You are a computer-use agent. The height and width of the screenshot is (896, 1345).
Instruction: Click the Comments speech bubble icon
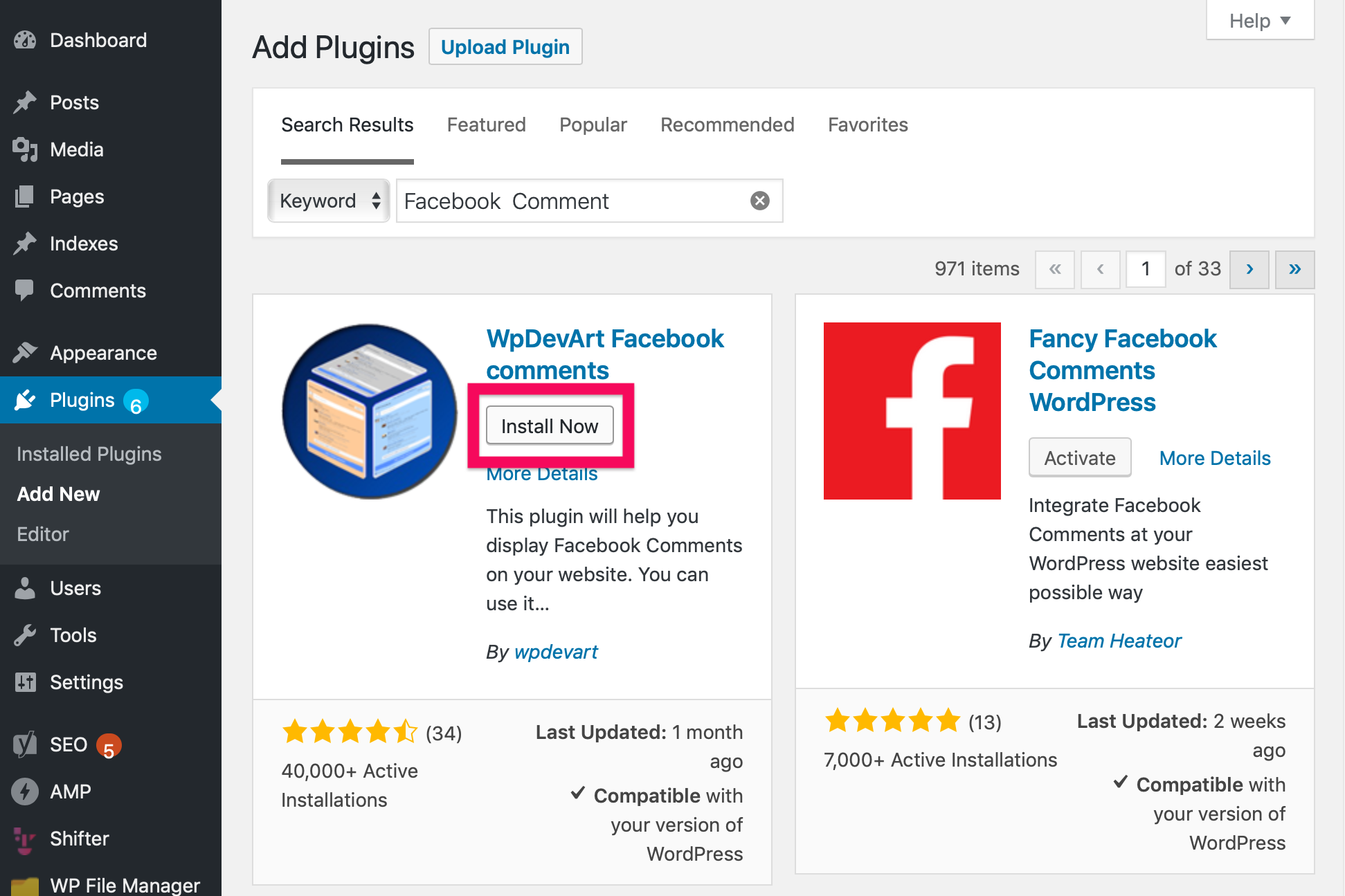[25, 291]
